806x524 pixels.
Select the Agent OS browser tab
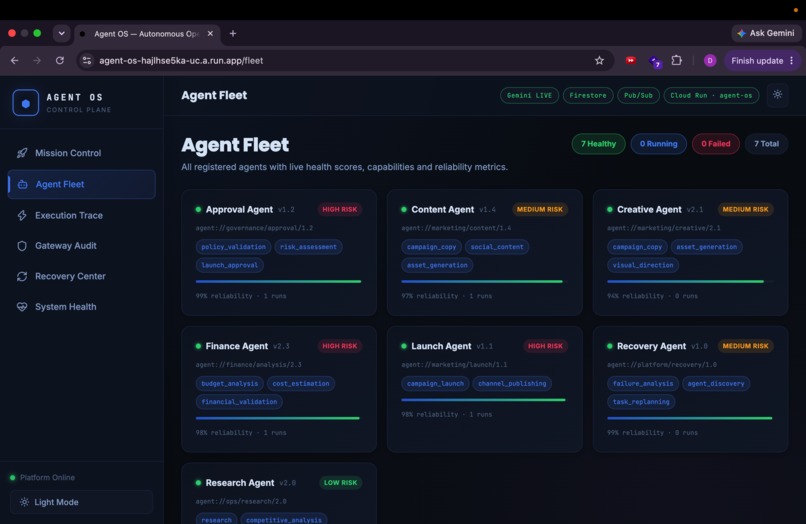coord(147,33)
